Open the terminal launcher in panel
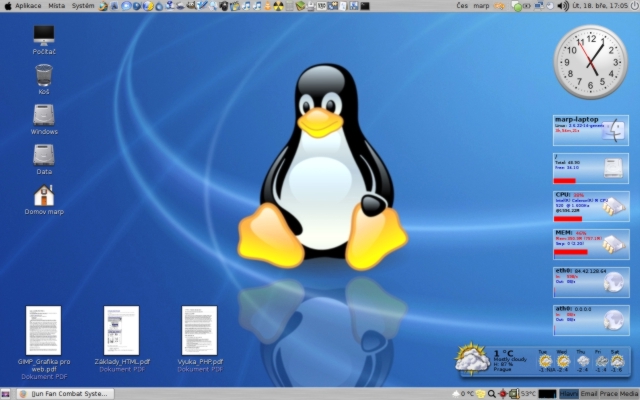Viewport: 640px width, 400px height. coord(364,6)
